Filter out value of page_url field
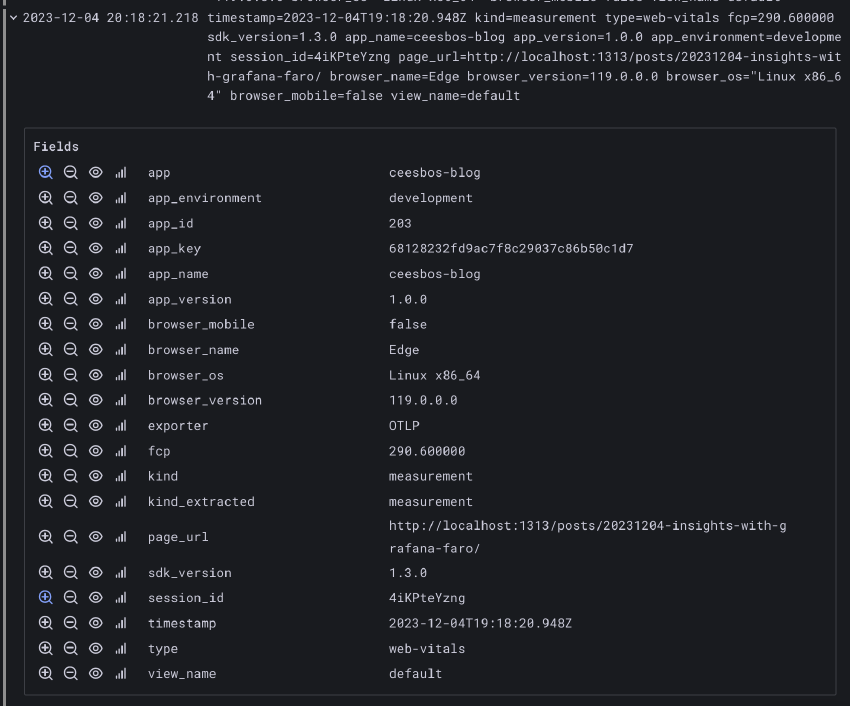 pyautogui.click(x=71, y=537)
